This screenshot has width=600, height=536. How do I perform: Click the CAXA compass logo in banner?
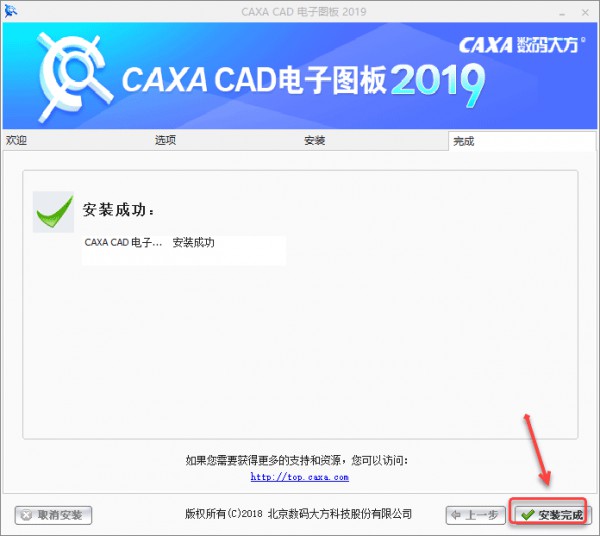(73, 75)
